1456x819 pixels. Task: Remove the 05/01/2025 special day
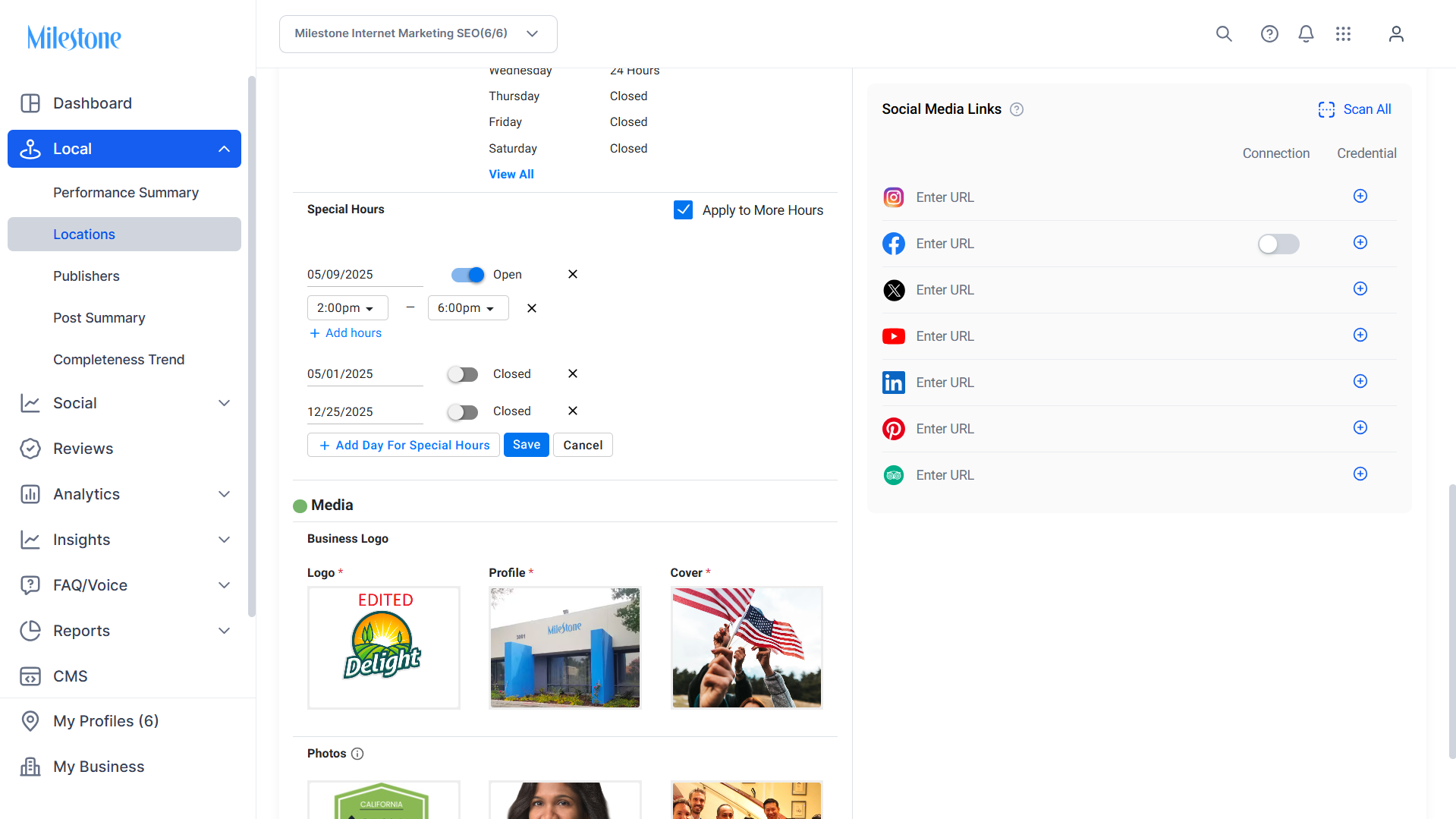573,373
